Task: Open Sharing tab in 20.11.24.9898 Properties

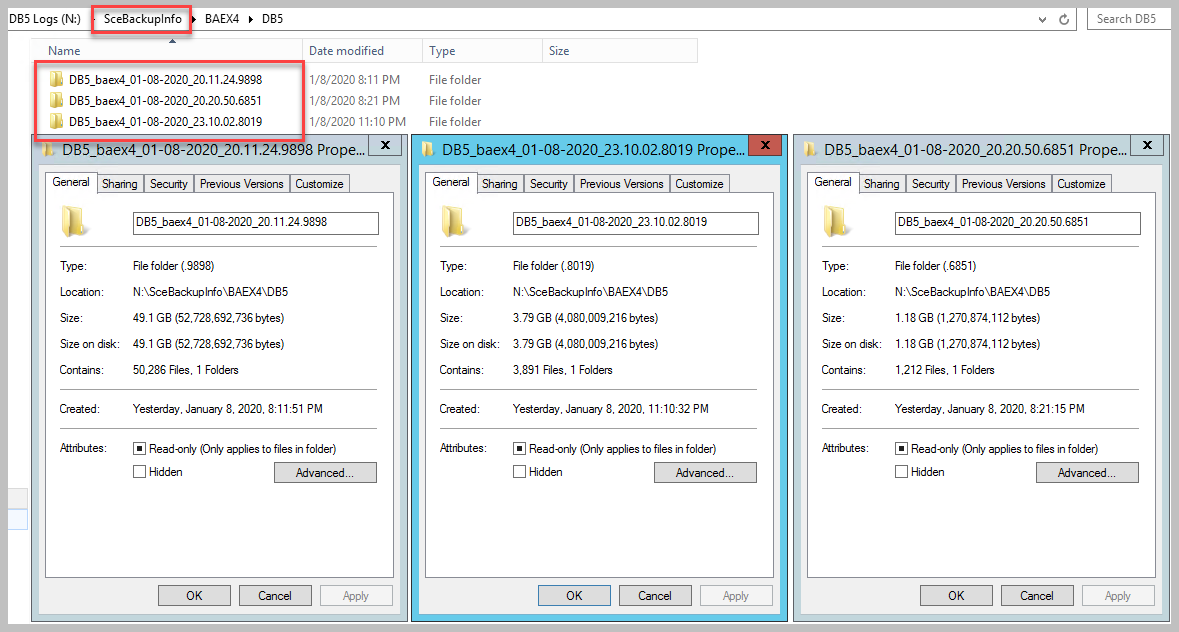Action: coord(120,184)
